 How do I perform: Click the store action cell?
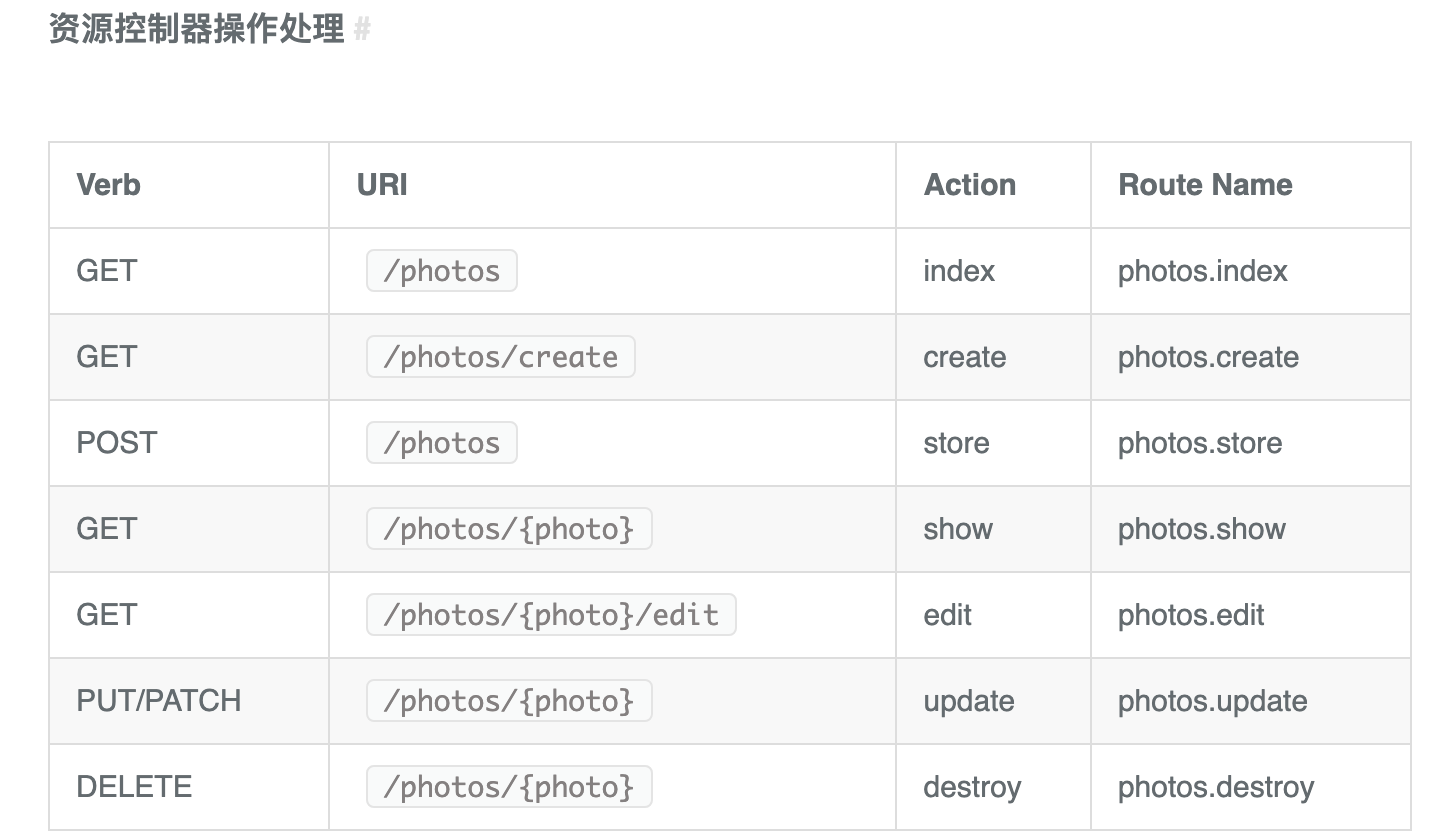[956, 443]
